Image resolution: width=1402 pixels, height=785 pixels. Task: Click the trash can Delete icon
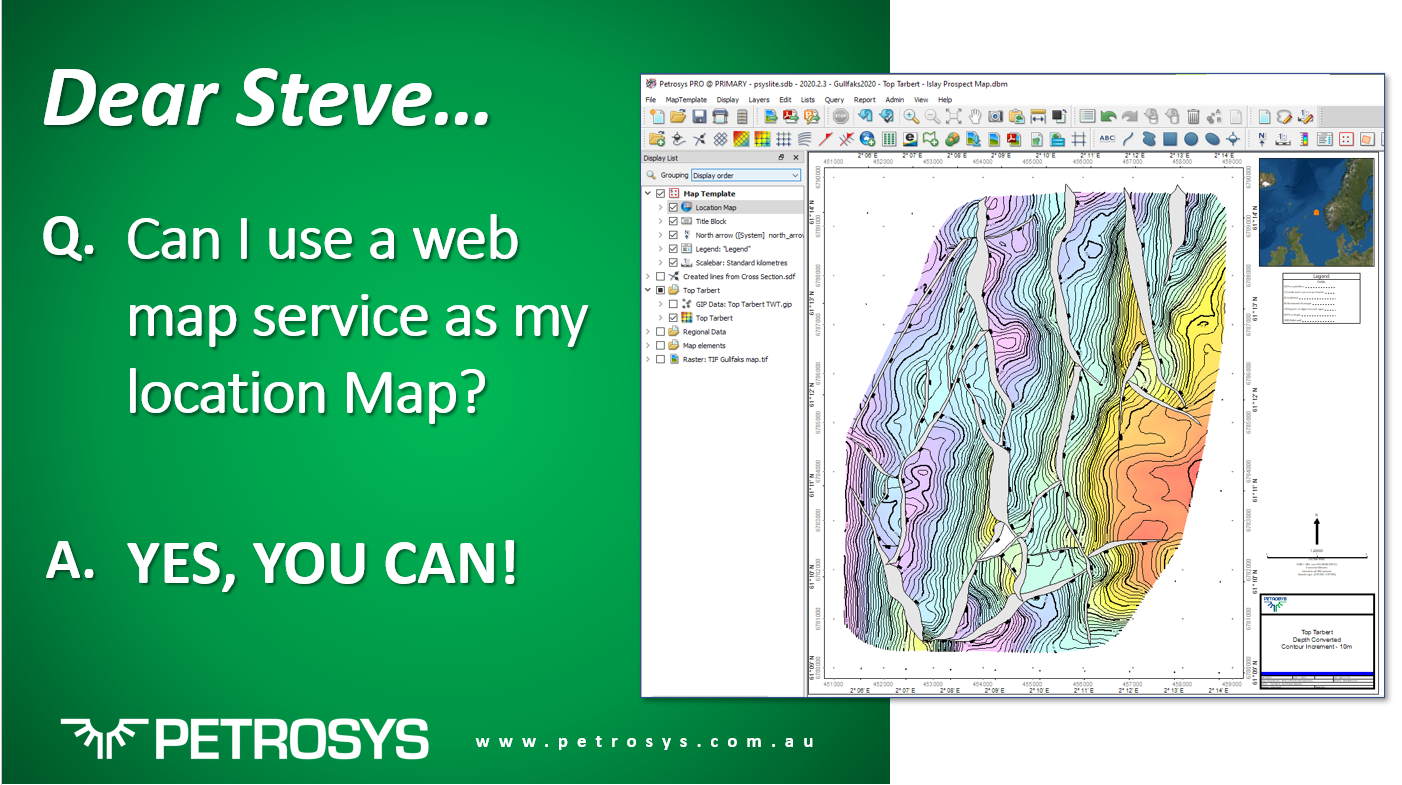click(x=1193, y=116)
